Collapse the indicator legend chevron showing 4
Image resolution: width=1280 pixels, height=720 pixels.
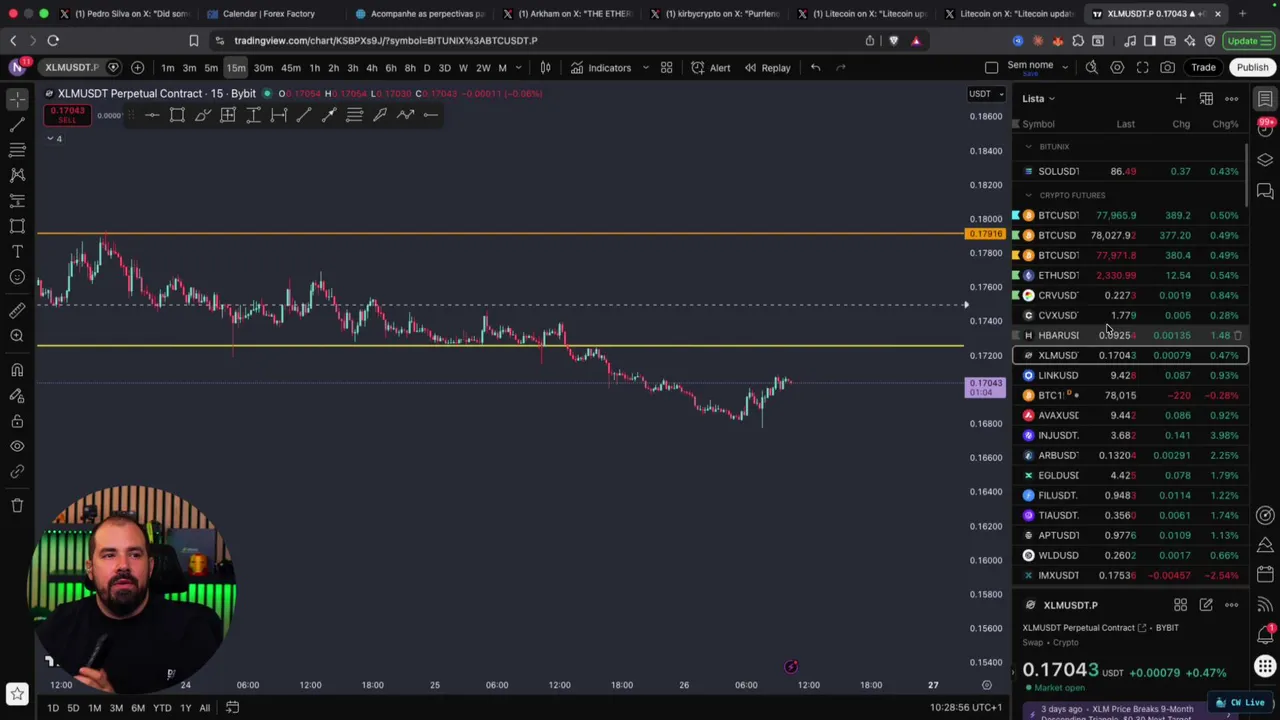pyautogui.click(x=54, y=138)
